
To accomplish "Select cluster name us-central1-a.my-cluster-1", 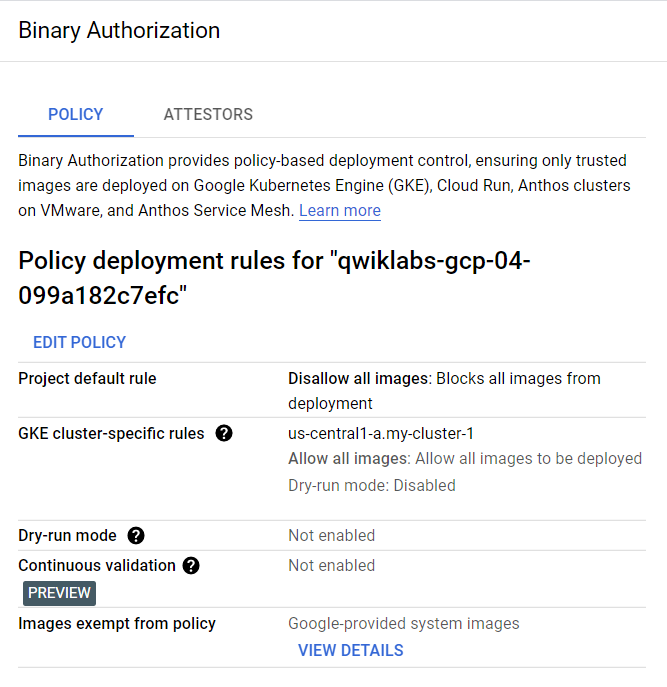I will click(381, 433).
